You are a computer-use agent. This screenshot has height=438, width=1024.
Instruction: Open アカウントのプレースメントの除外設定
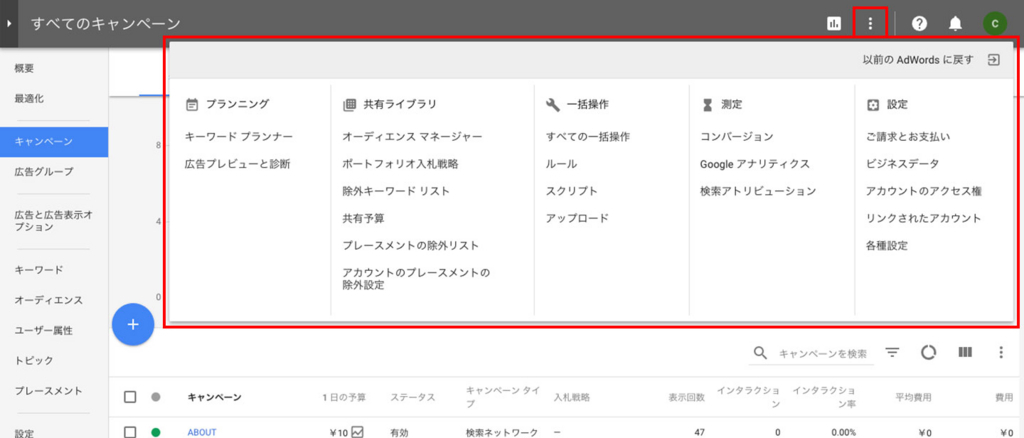tap(416, 279)
